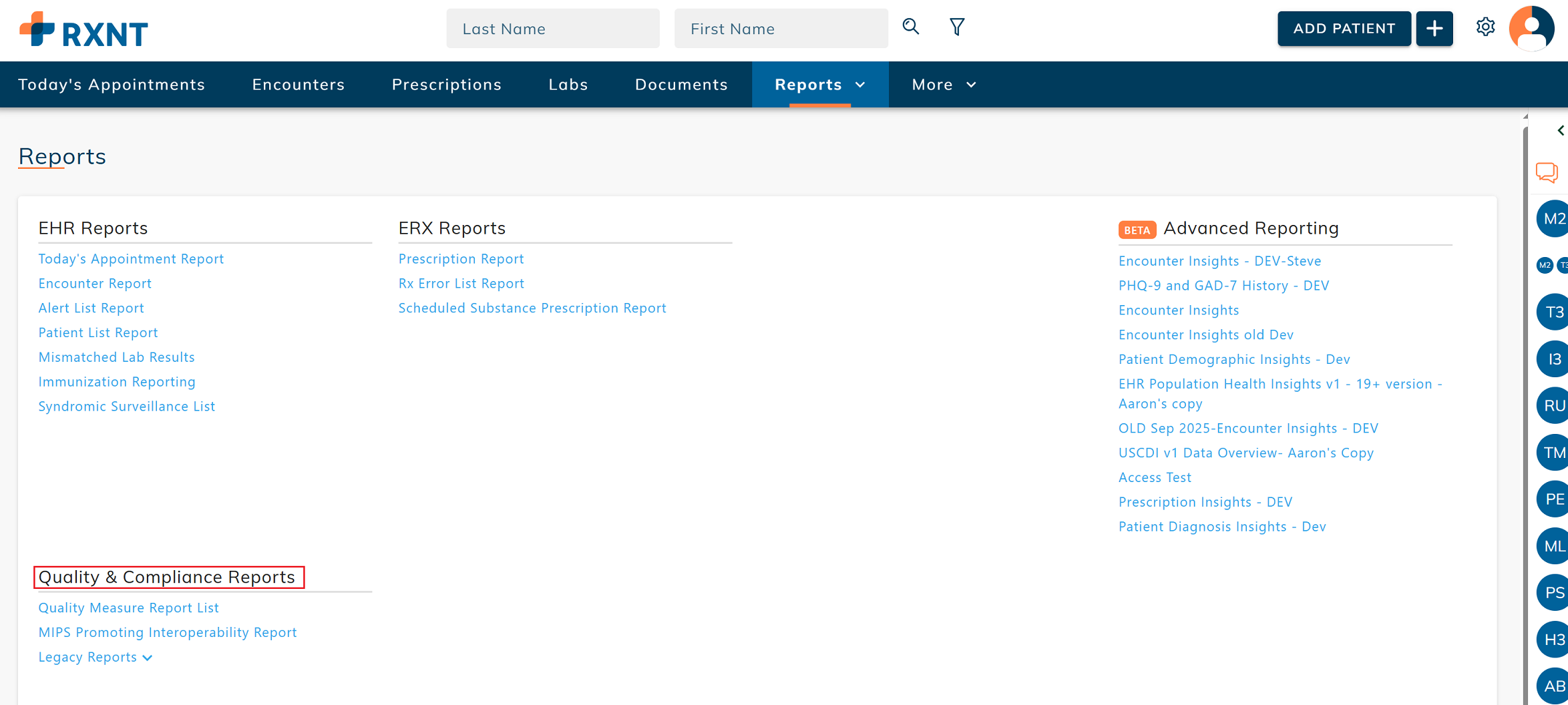Open MIPS Promoting Interoperability Report
1568x705 pixels.
click(168, 633)
